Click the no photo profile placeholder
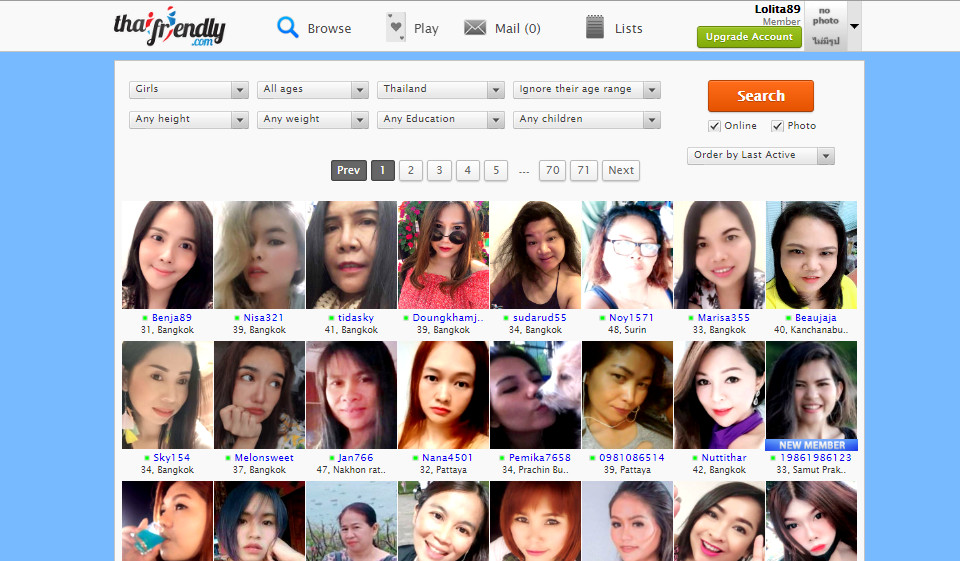960x561 pixels. coord(826,26)
